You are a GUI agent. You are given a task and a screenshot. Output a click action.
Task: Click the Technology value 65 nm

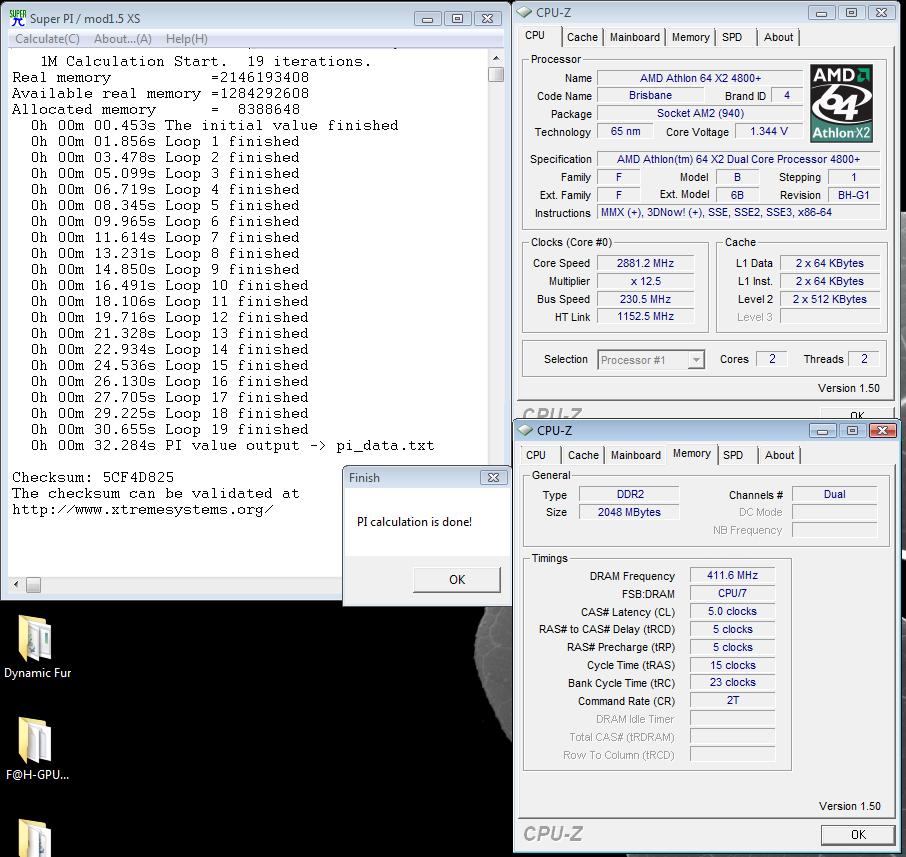[x=625, y=132]
